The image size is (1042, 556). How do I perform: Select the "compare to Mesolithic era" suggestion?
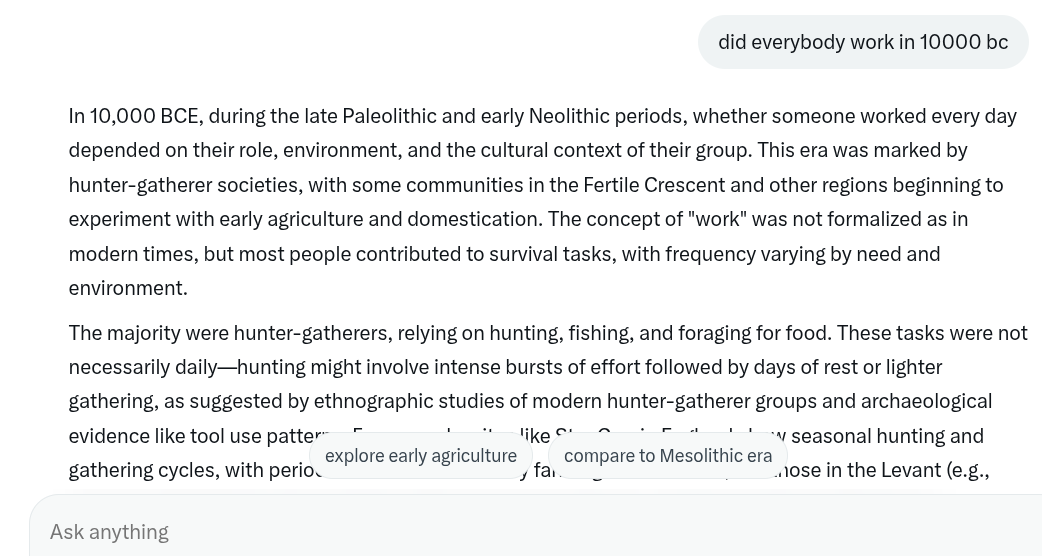668,456
